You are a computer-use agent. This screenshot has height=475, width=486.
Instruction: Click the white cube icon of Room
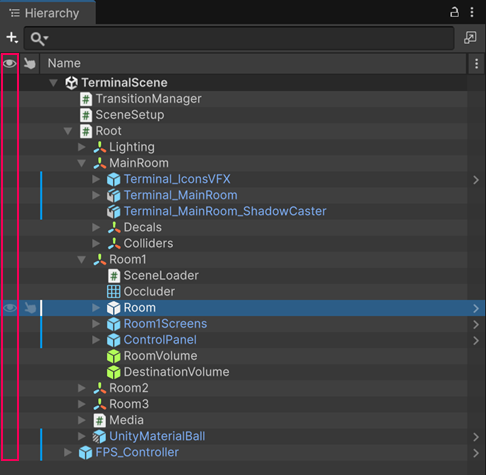114,308
